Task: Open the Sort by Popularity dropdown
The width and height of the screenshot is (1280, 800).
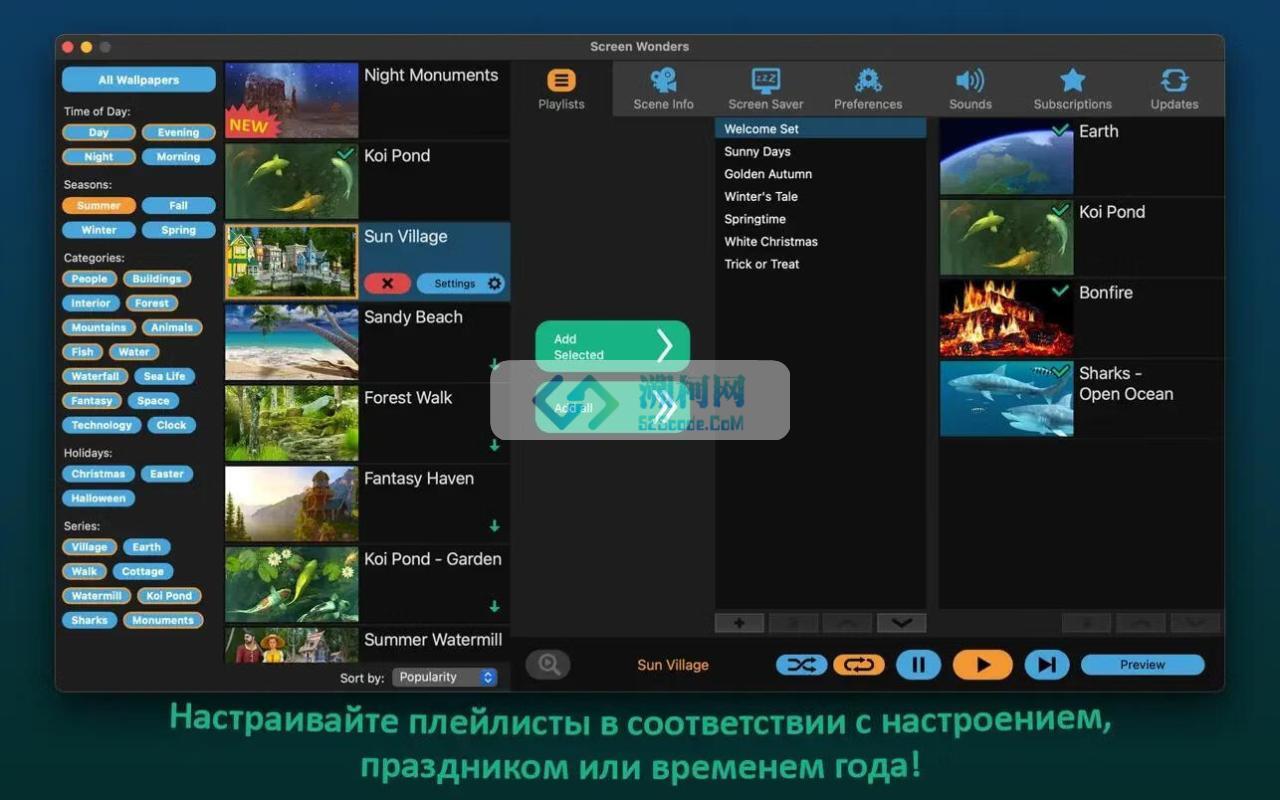Action: [444, 677]
